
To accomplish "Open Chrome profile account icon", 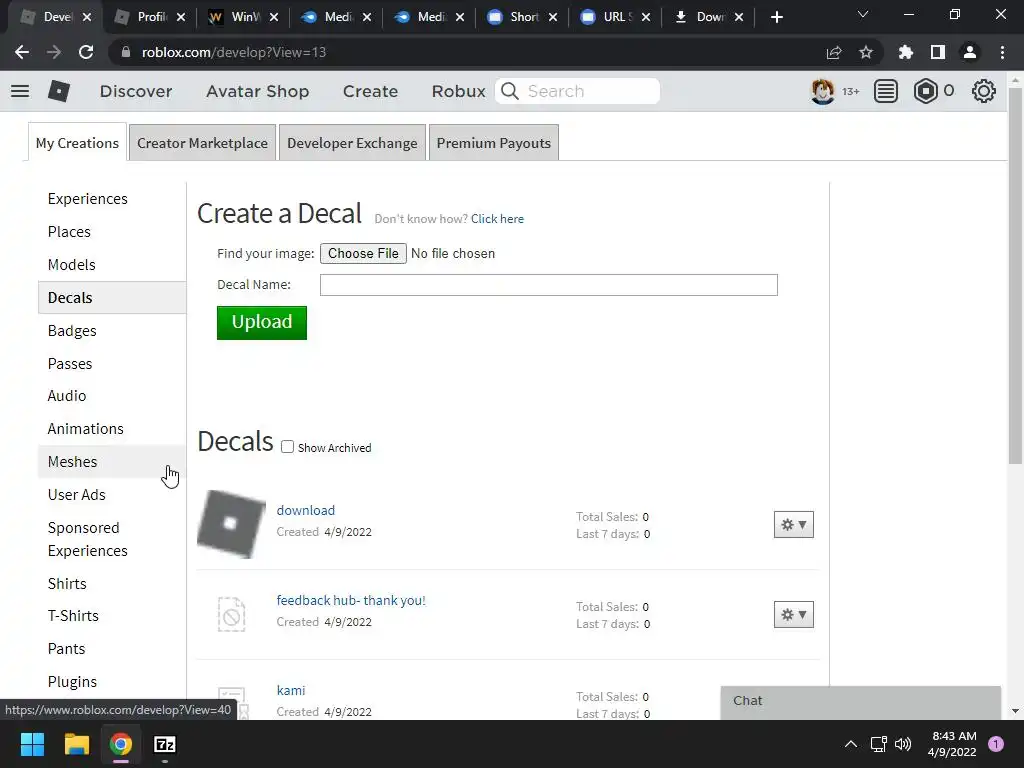I will (970, 52).
